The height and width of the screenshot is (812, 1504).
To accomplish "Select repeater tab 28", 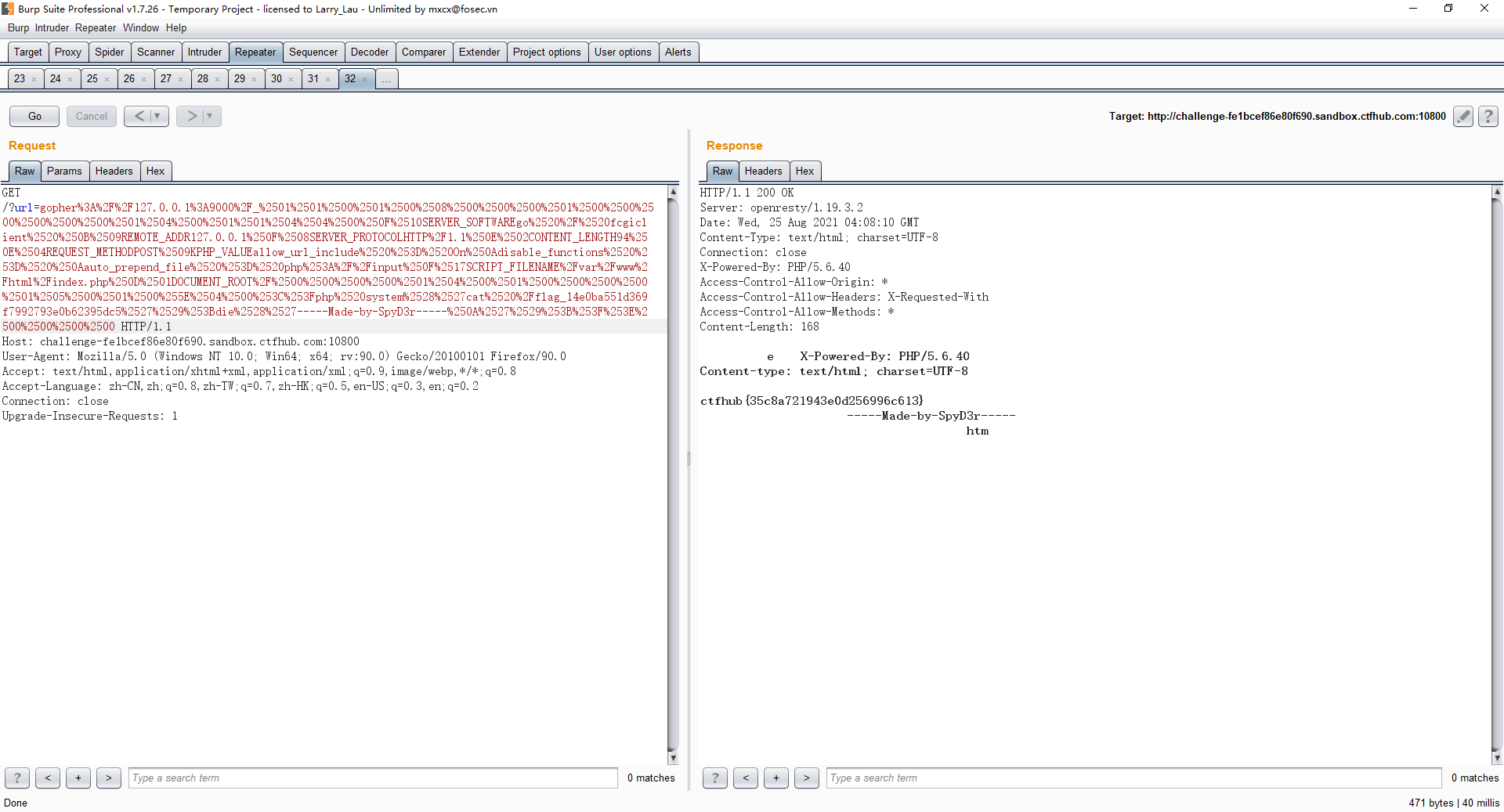I will point(203,78).
